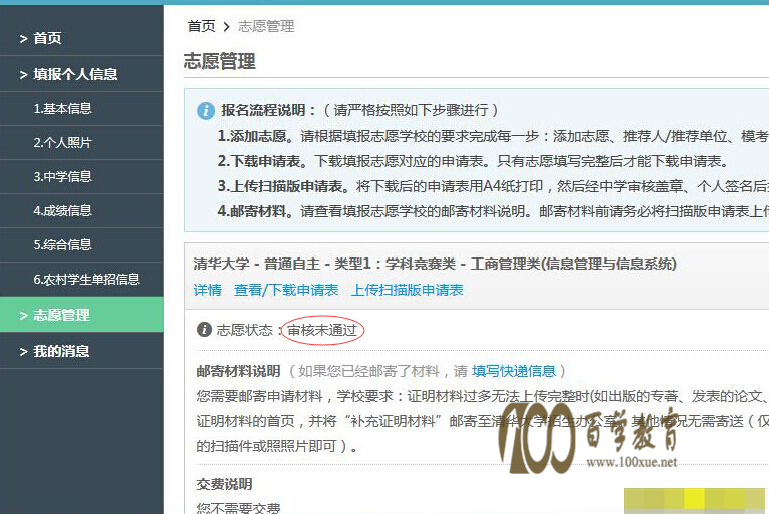This screenshot has width=769, height=514.
Task: Click the 志愿管理 page heading
Action: coord(220,61)
